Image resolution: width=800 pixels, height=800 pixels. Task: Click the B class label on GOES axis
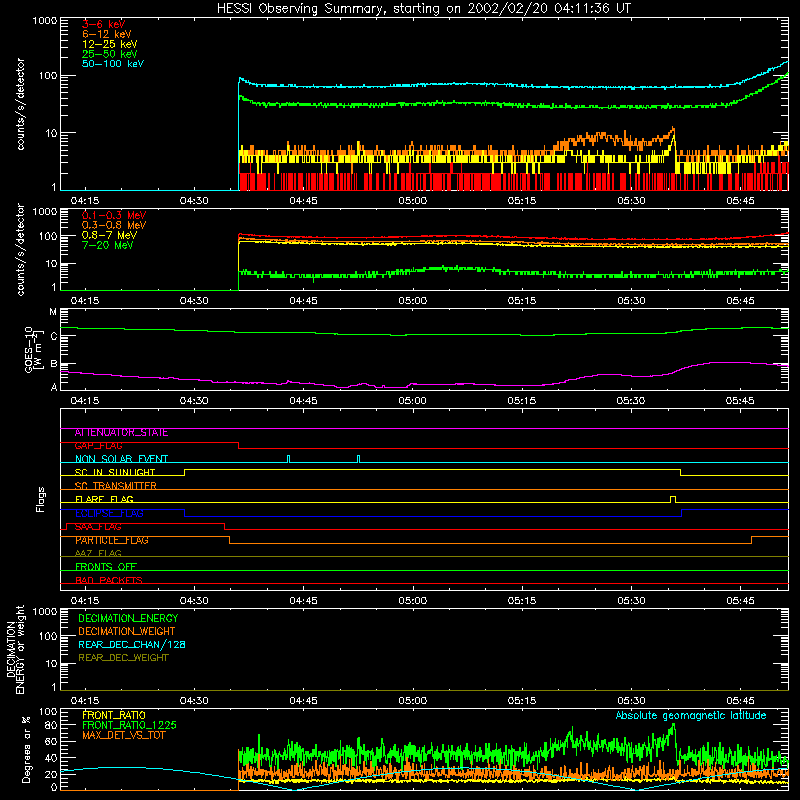point(54,364)
